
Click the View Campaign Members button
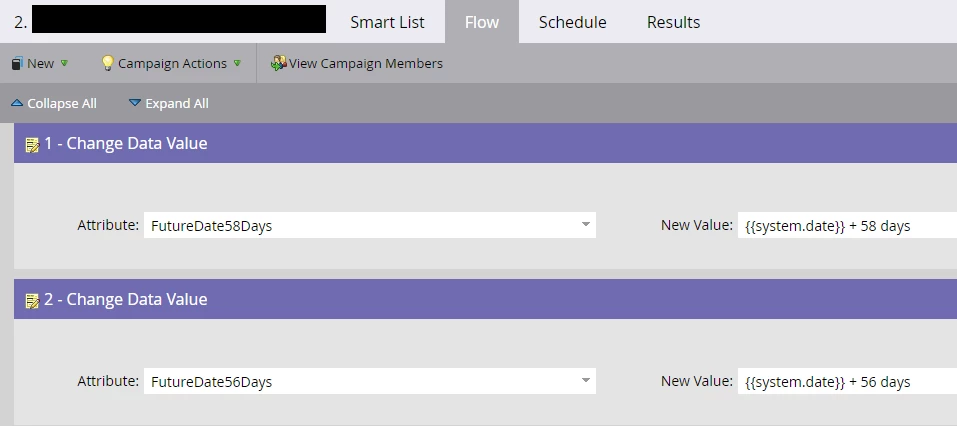(357, 63)
